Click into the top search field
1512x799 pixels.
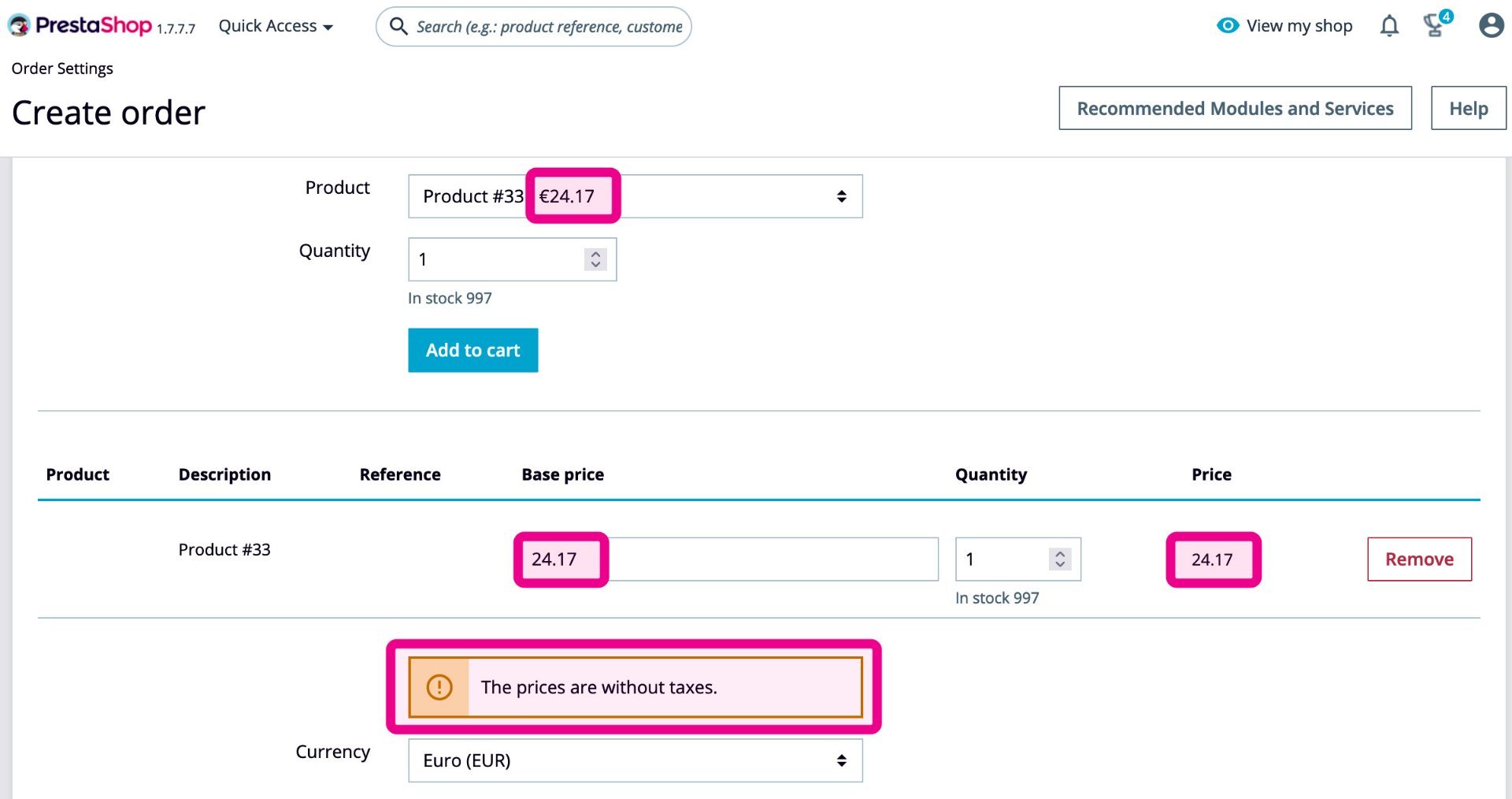click(x=549, y=27)
